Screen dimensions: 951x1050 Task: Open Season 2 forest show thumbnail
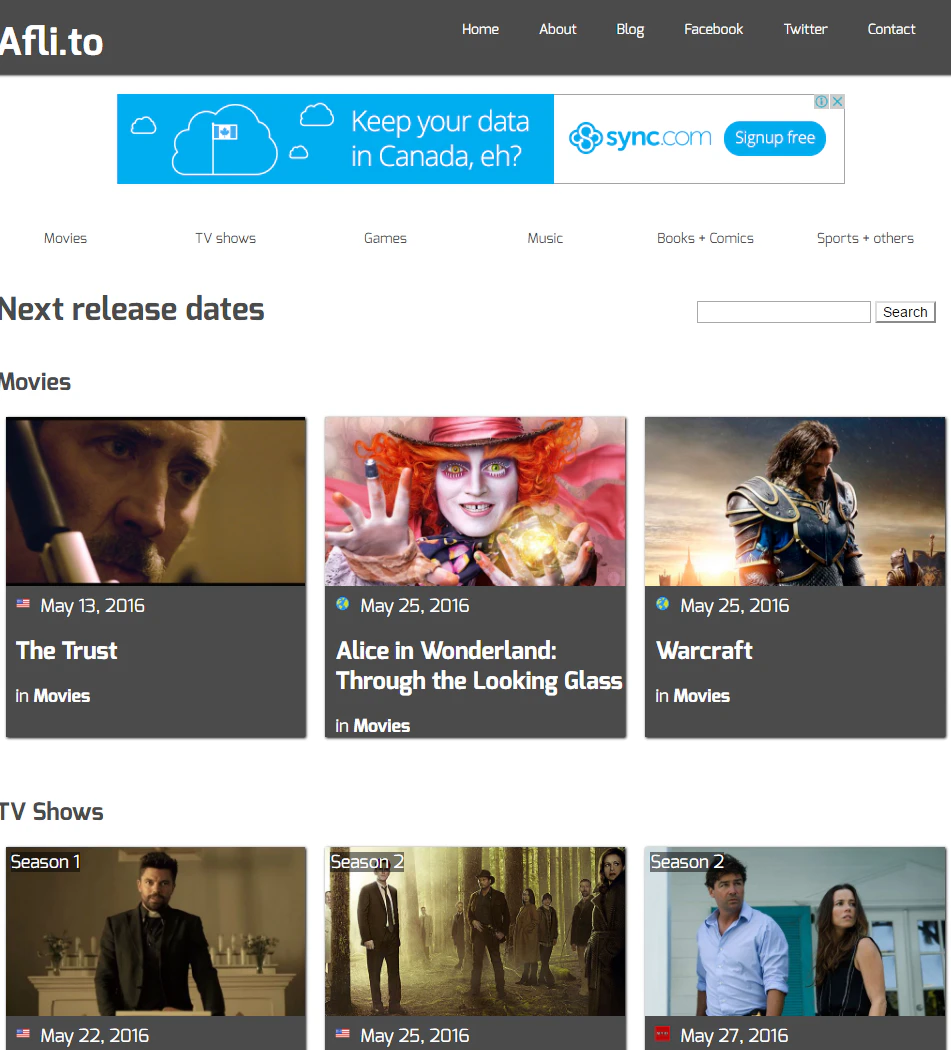[x=476, y=931]
